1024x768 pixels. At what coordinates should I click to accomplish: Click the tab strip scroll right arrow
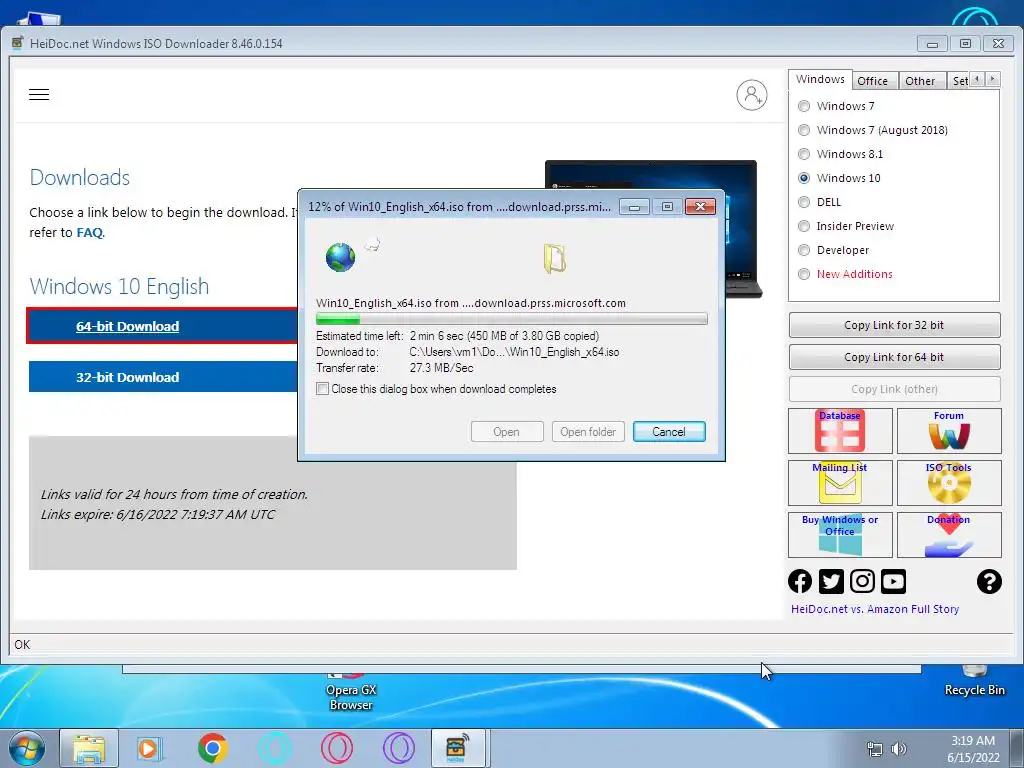(x=992, y=79)
